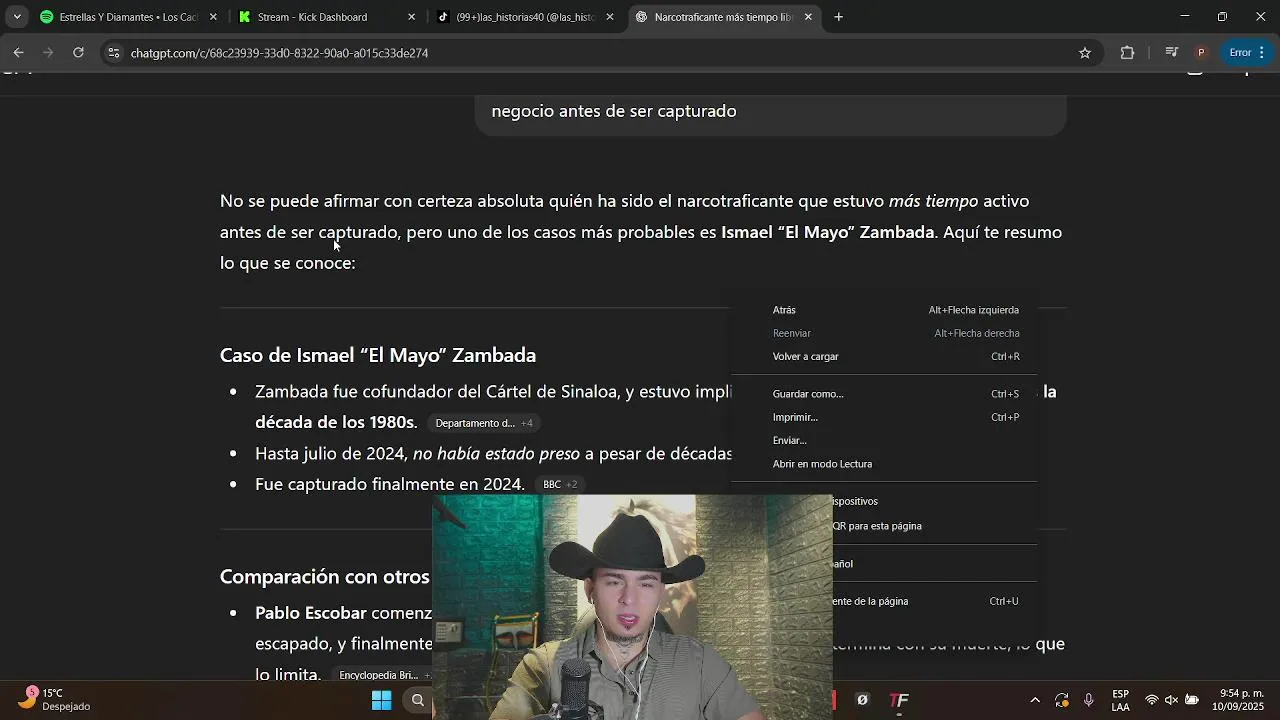This screenshot has width=1280, height=720.
Task: Click the address bar URL
Action: (x=279, y=53)
